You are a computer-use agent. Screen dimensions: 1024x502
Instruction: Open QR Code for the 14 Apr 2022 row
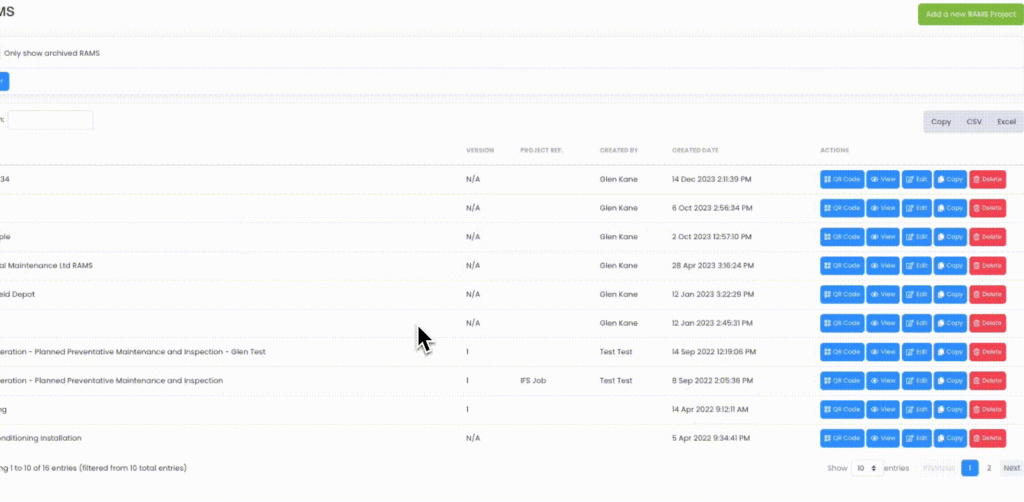click(x=842, y=409)
